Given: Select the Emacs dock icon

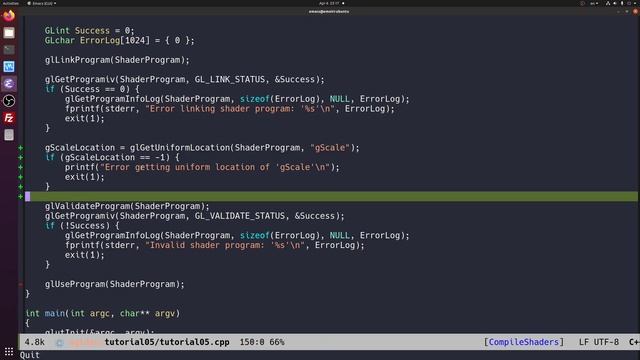Looking at the screenshot, I should pyautogui.click(x=9, y=84).
